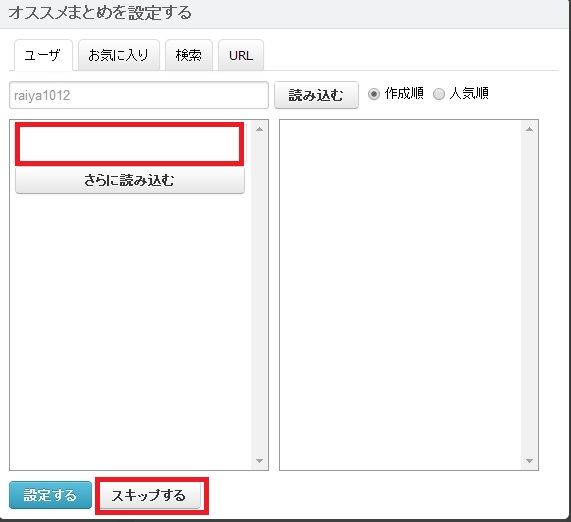Choose the 人気順 radio option

click(439, 94)
